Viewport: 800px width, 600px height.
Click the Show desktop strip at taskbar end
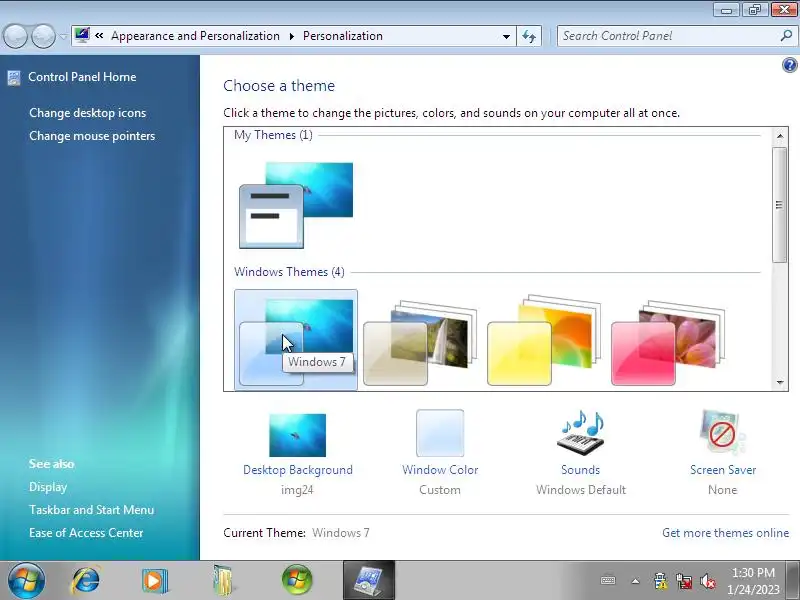pos(793,580)
